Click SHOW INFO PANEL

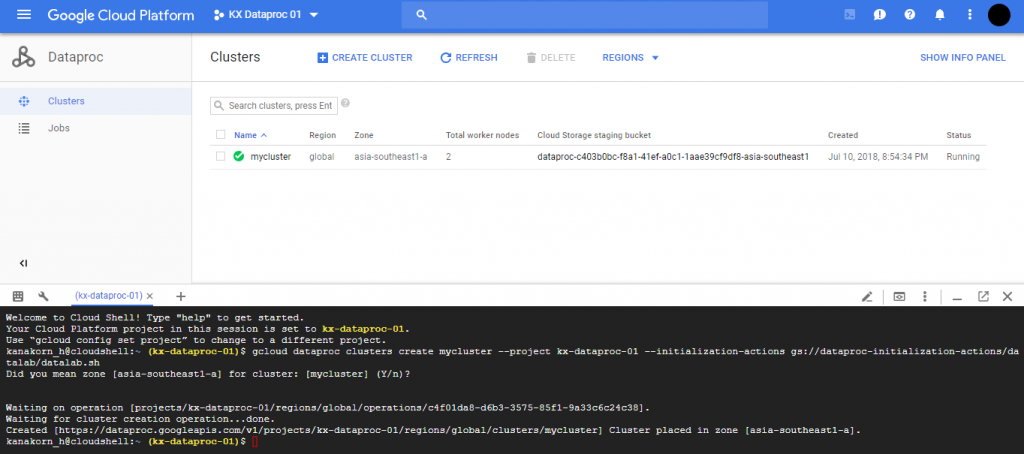tap(963, 57)
